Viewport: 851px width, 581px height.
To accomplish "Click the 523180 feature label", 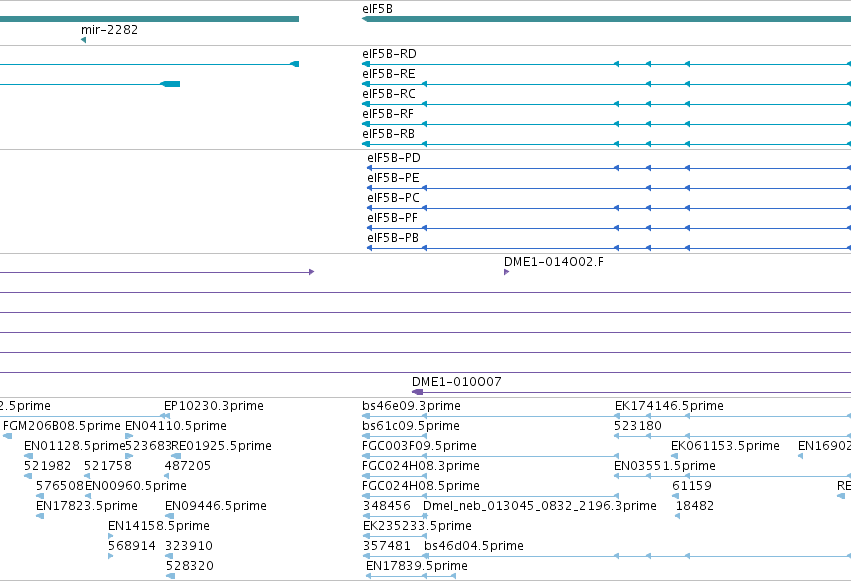I will click(638, 426).
